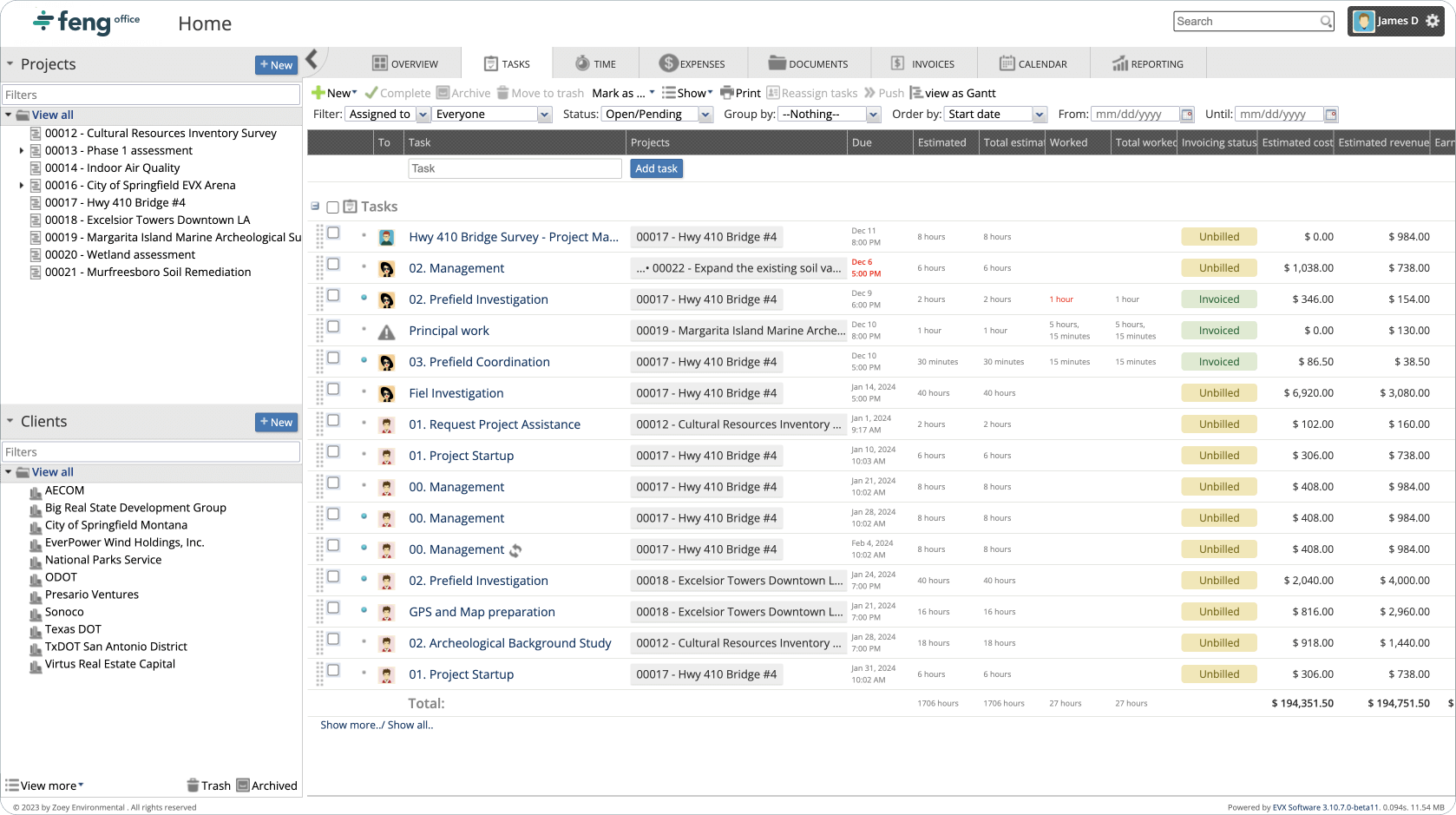Check the Tasks group select-all checkbox
This screenshot has height=815, width=1456.
[332, 207]
